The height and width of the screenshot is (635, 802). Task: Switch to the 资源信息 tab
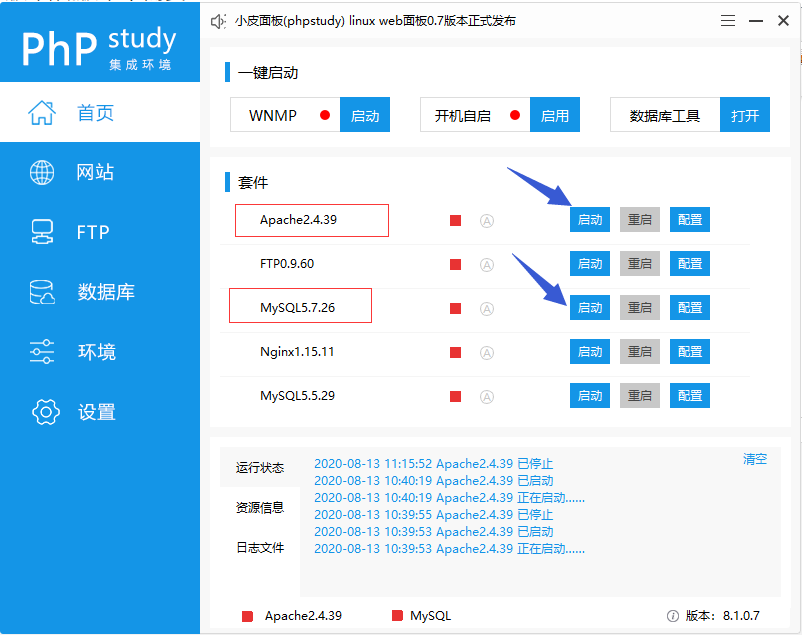[x=260, y=507]
